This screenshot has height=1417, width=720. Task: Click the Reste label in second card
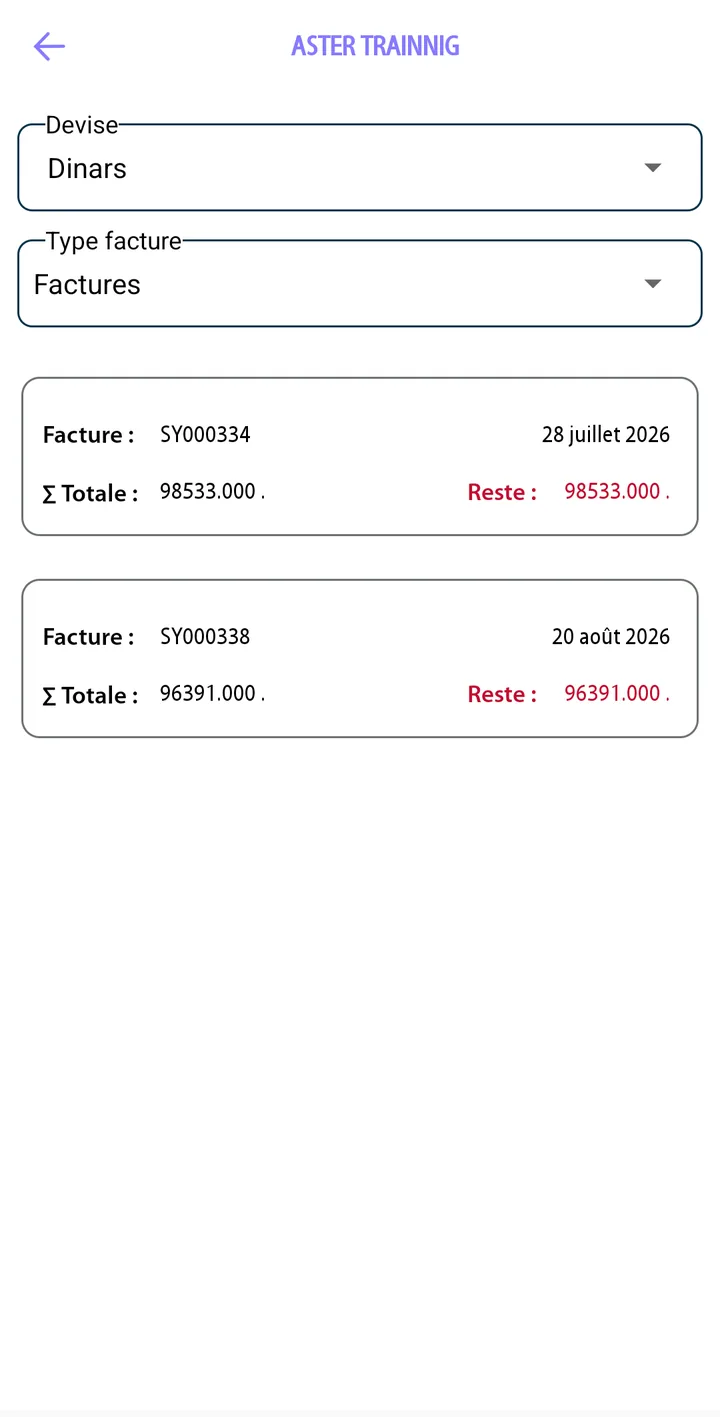coord(502,694)
